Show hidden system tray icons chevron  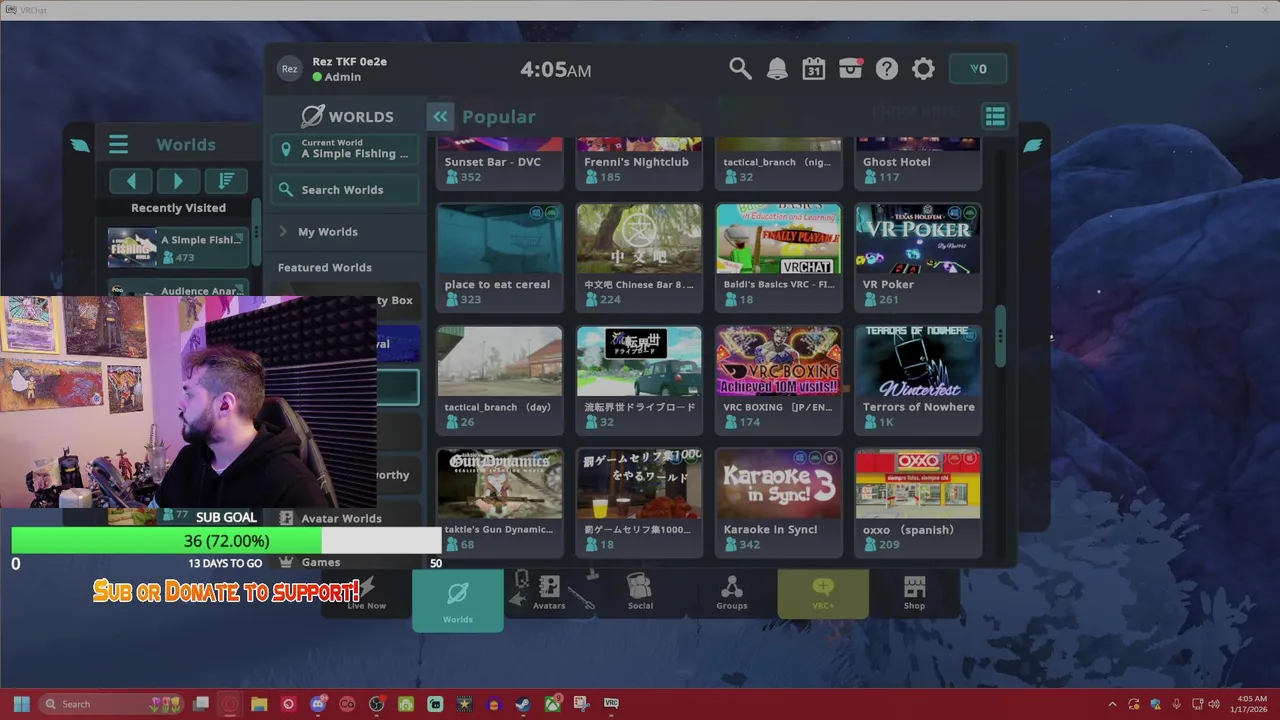pos(1112,704)
